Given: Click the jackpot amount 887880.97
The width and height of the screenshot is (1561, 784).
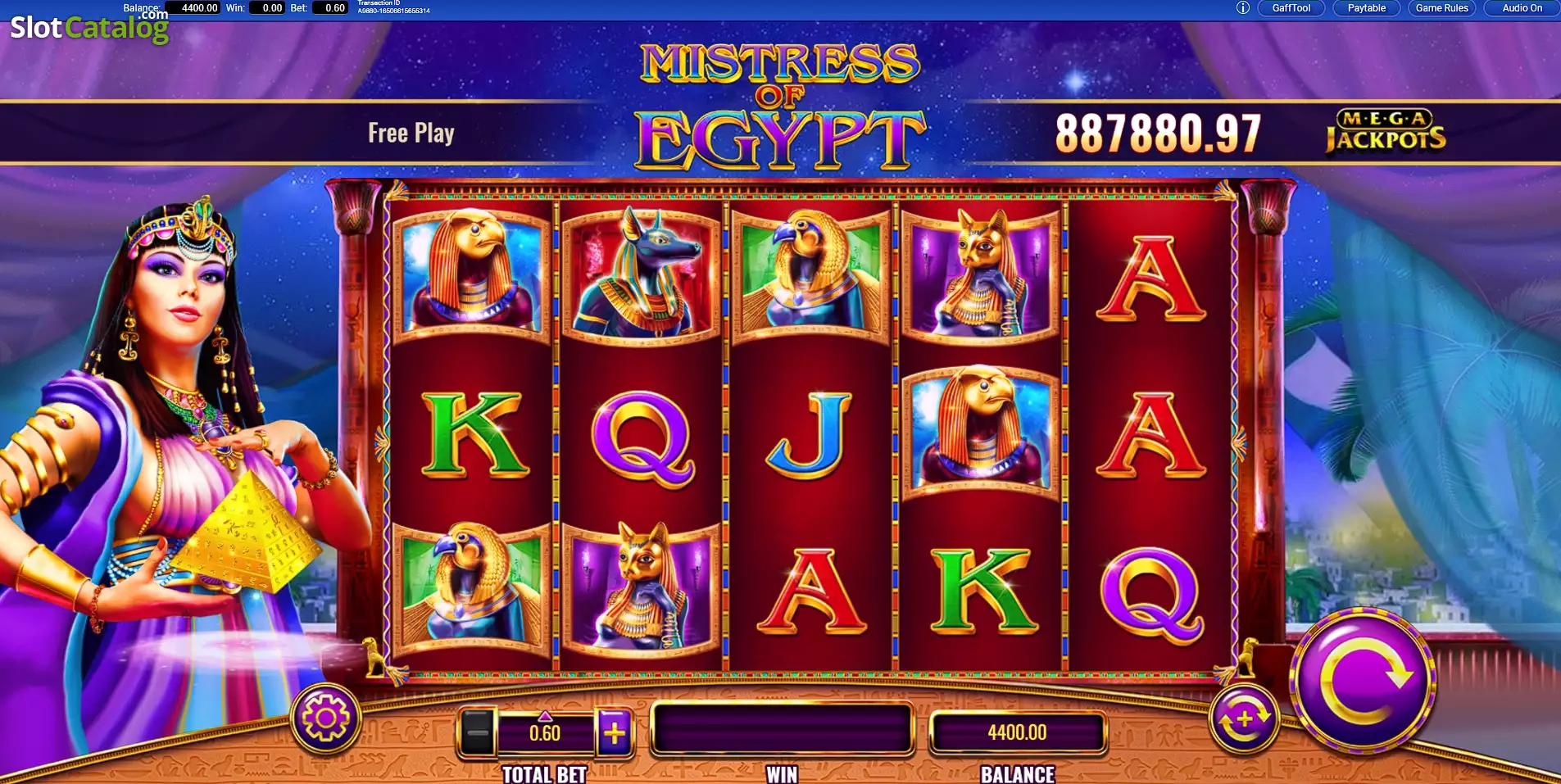Looking at the screenshot, I should coord(1158,133).
